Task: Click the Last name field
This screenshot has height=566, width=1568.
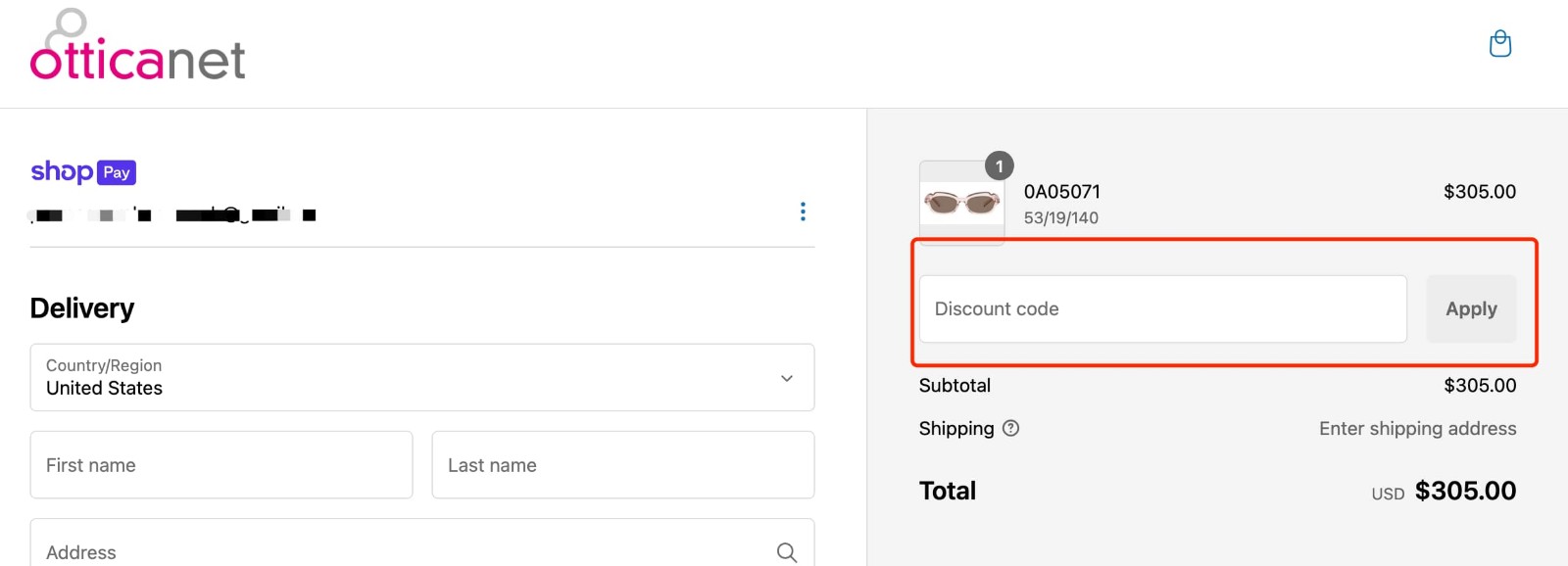Action: click(x=622, y=464)
